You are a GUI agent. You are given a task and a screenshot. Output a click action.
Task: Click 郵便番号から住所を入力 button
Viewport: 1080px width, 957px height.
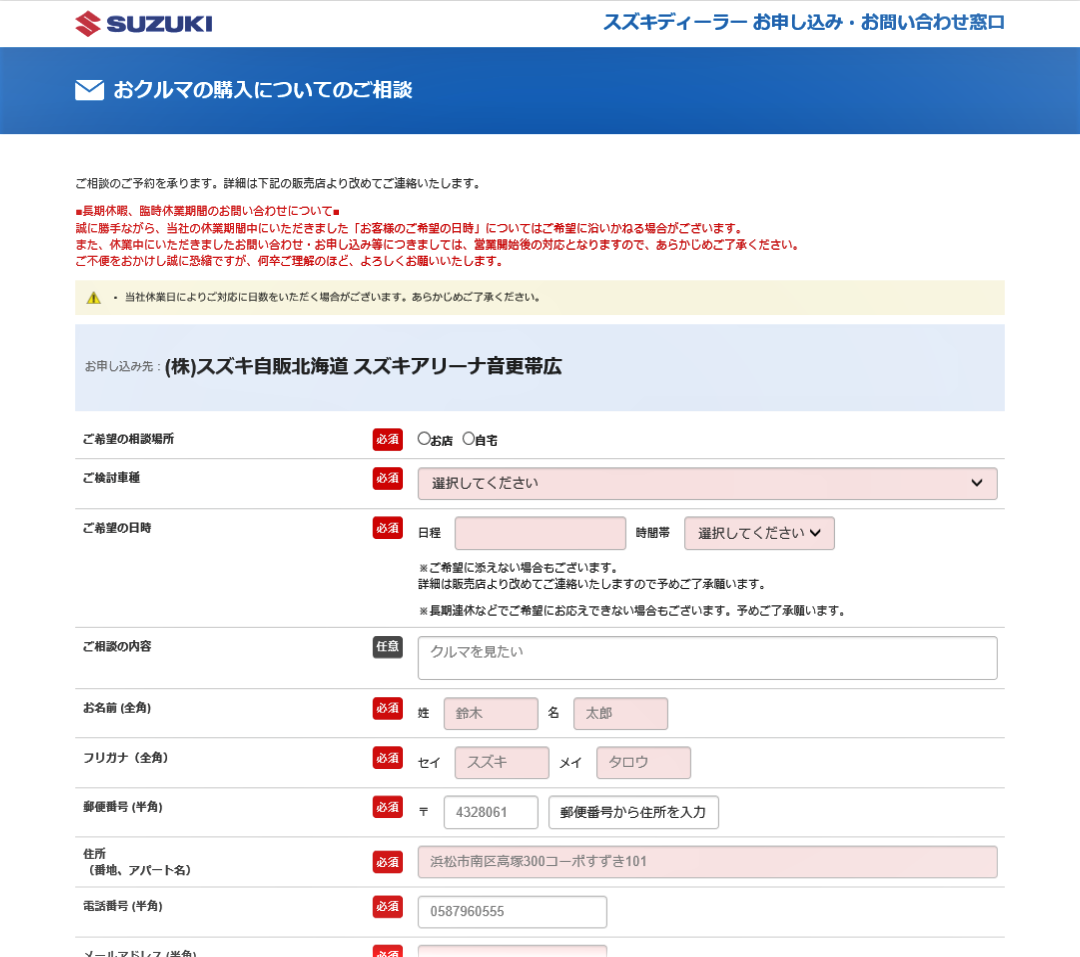coord(634,812)
